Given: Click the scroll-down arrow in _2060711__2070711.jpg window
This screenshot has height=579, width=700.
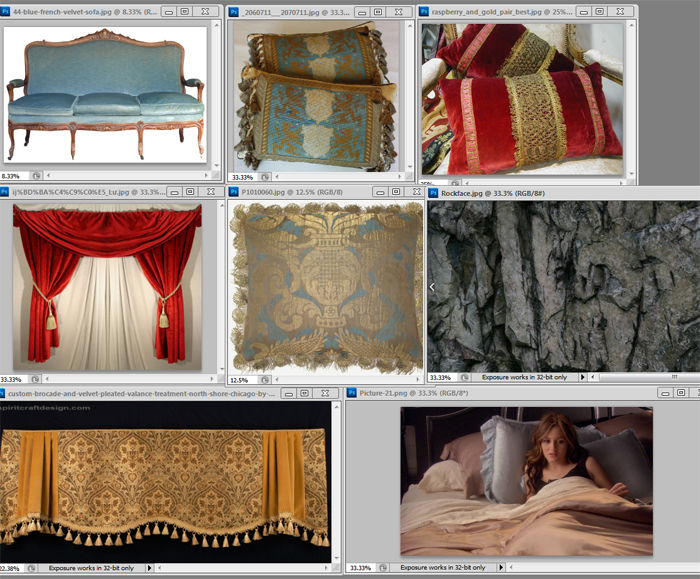Looking at the screenshot, I should tap(410, 167).
